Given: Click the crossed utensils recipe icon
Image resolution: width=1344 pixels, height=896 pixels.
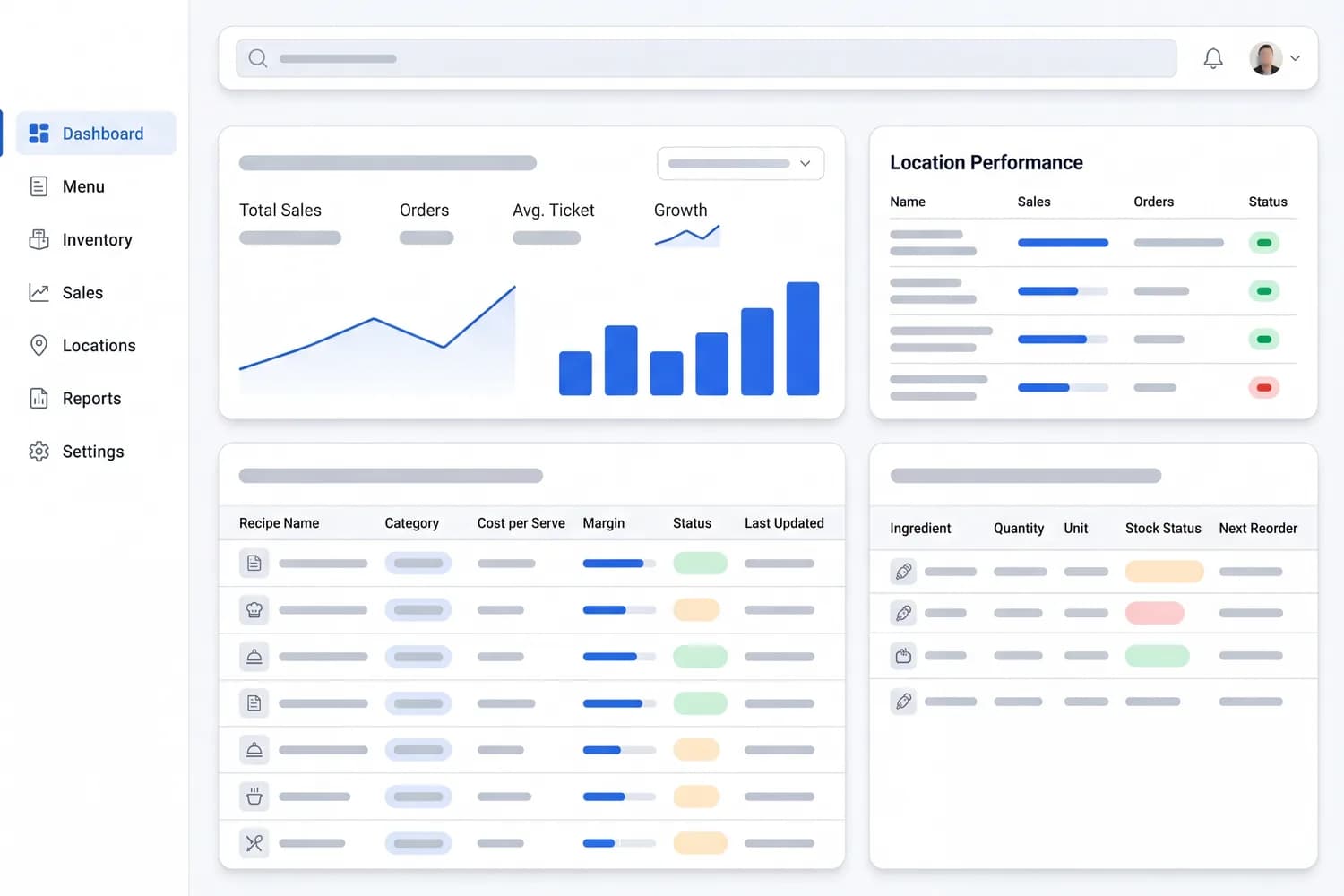Looking at the screenshot, I should pyautogui.click(x=254, y=843).
